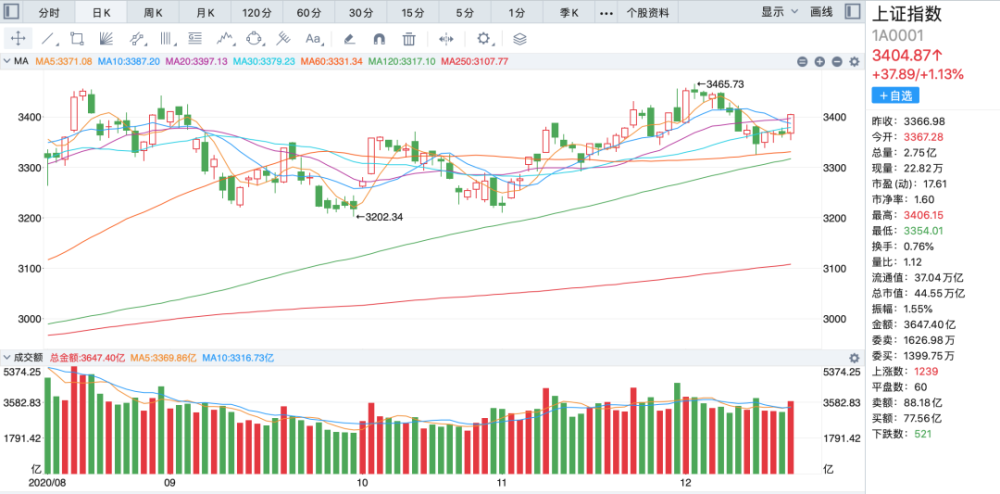
Task: Open drawing settings gear icon
Action: pyautogui.click(x=484, y=39)
